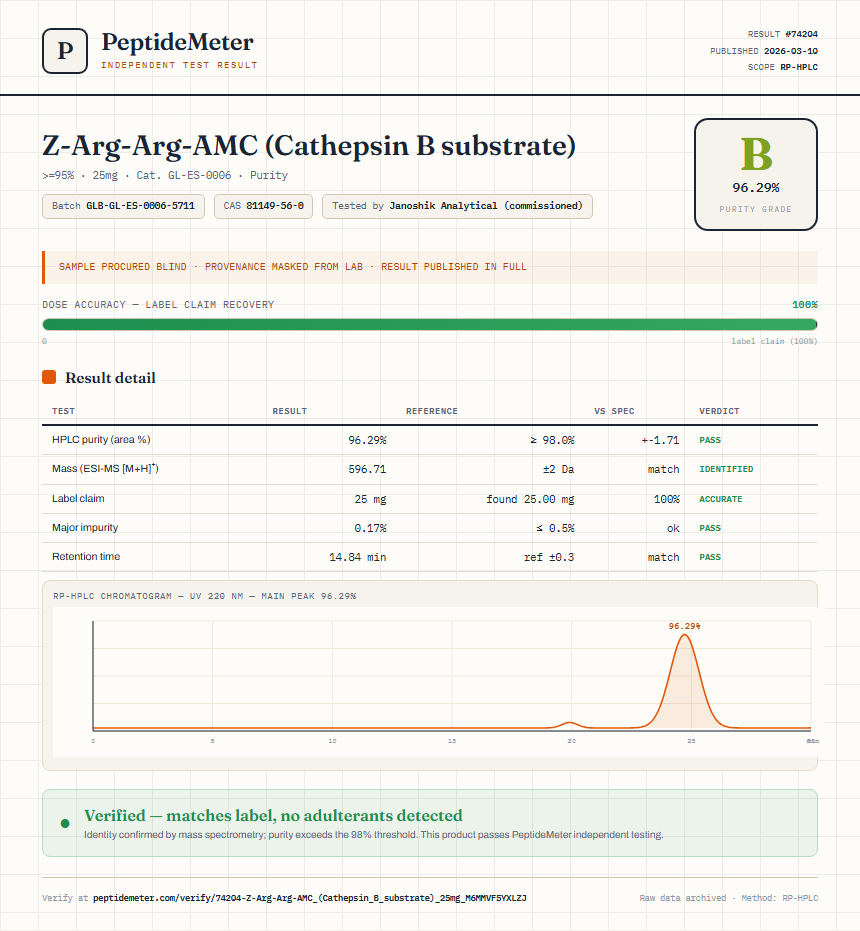Image resolution: width=860 pixels, height=931 pixels.
Task: Click the Batch GLB-GL-ES-0006-5711 chip
Action: point(124,206)
